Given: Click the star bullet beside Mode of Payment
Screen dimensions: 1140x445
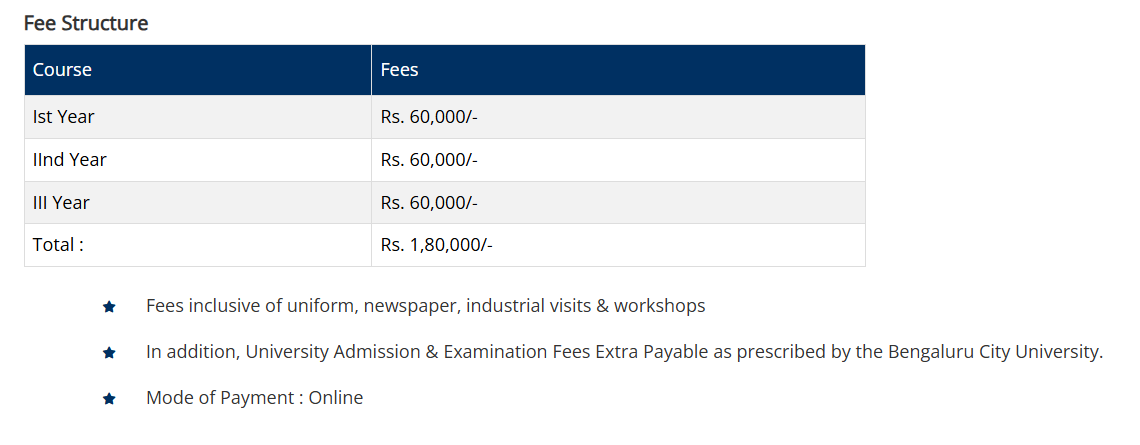Looking at the screenshot, I should [x=110, y=399].
